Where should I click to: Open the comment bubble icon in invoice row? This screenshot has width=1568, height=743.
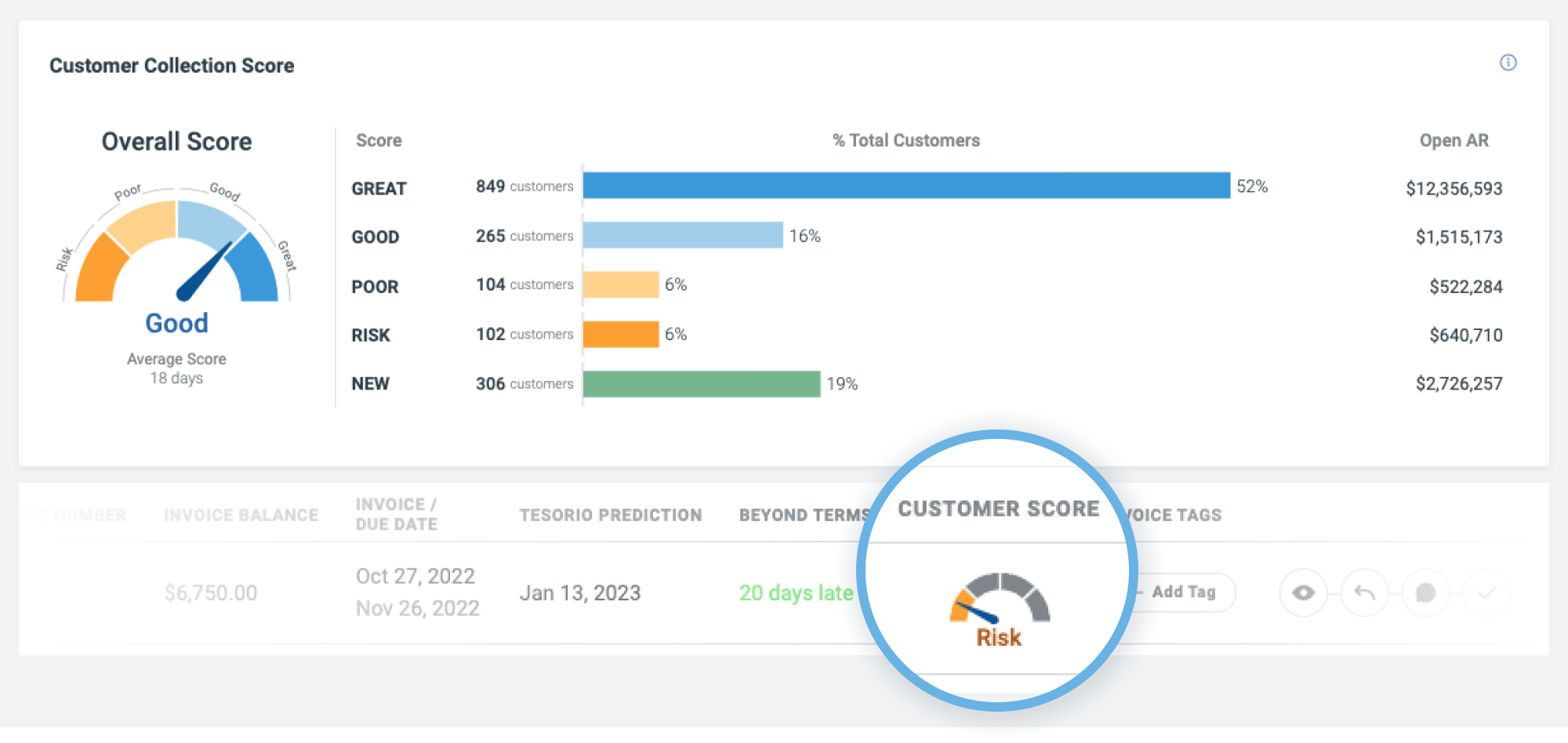tap(1425, 593)
